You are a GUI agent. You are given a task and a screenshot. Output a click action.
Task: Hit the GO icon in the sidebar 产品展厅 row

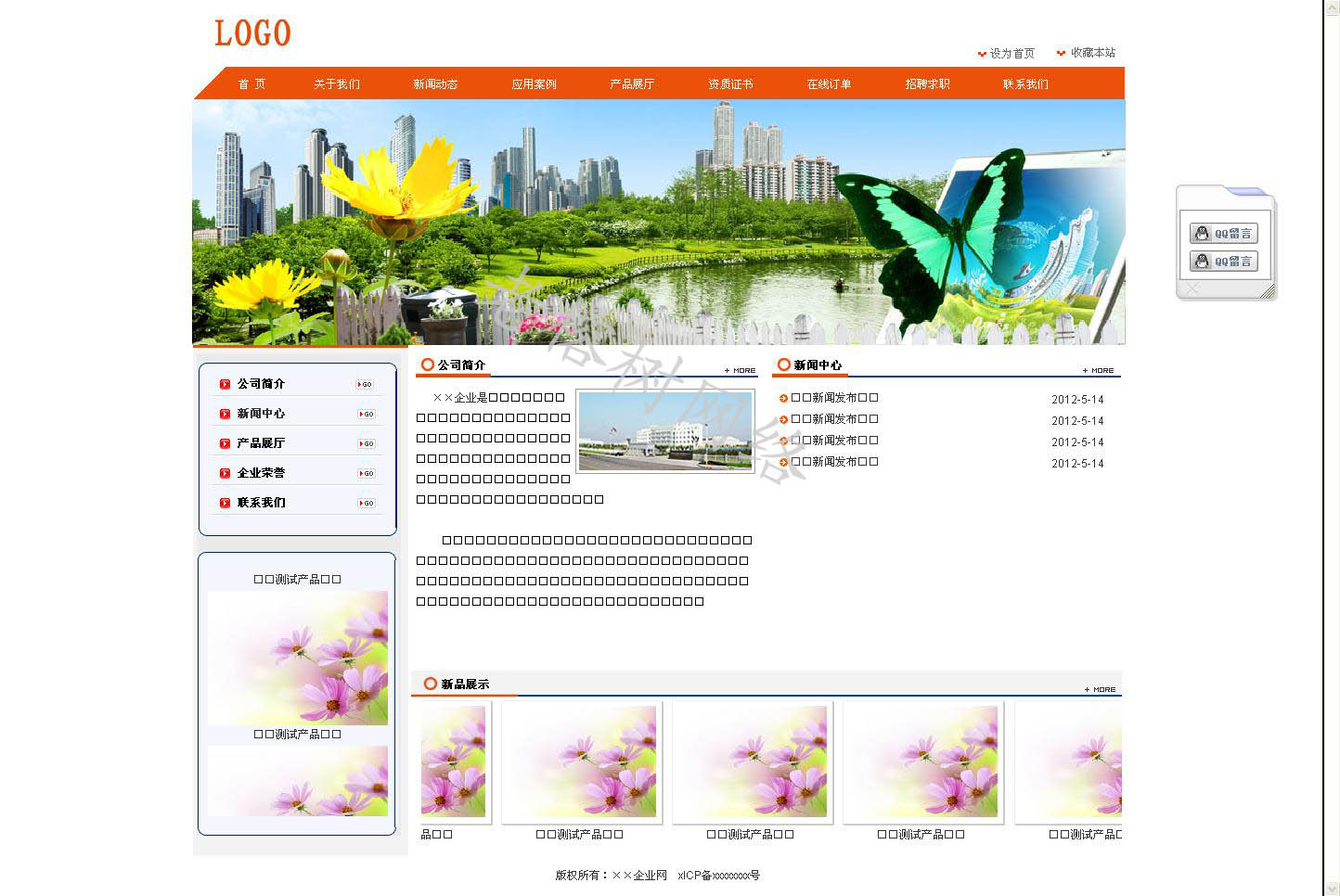click(366, 443)
